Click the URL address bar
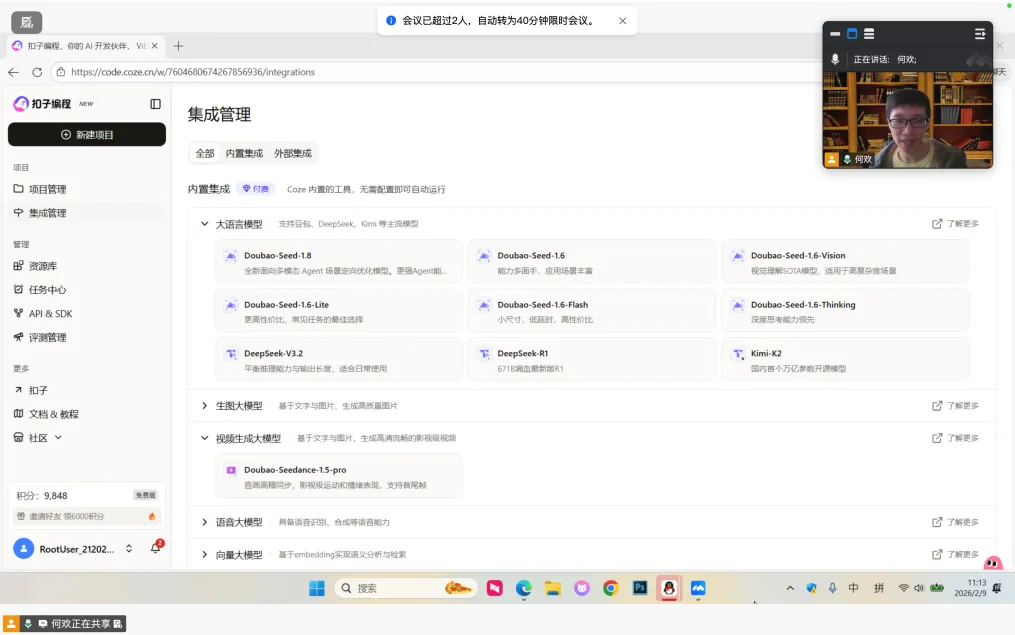1015x635 pixels. 434,72
